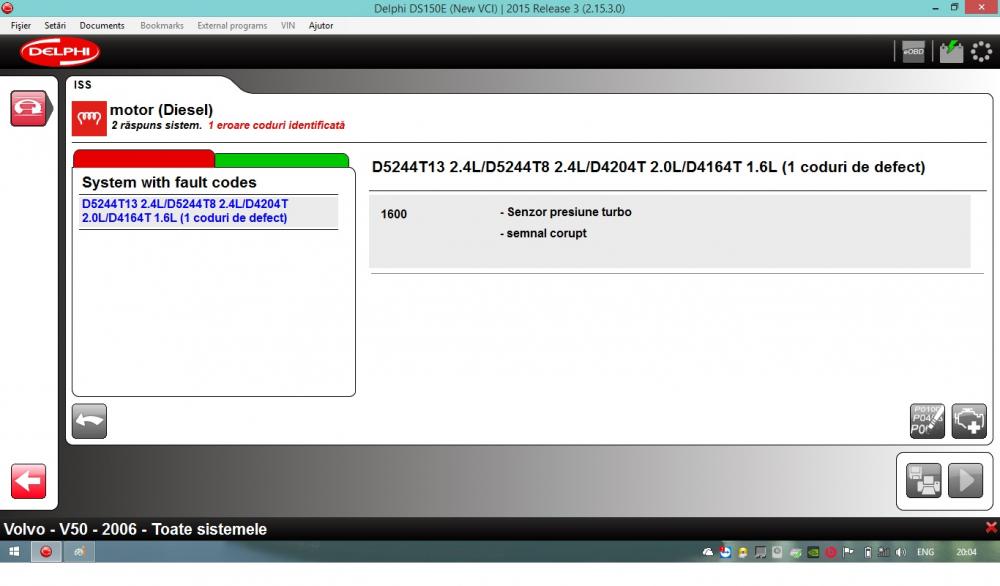
Task: Switch to the green no-faults tab
Action: [x=282, y=159]
